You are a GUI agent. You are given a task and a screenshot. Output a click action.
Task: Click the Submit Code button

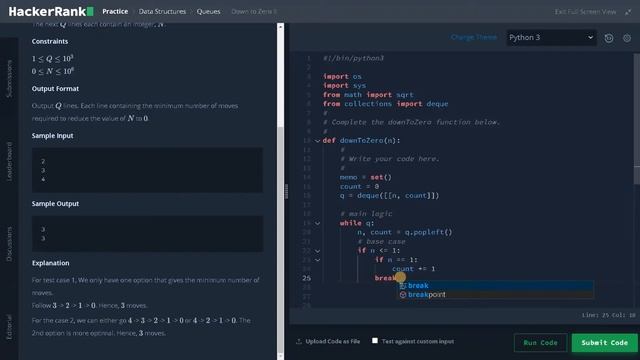[604, 342]
